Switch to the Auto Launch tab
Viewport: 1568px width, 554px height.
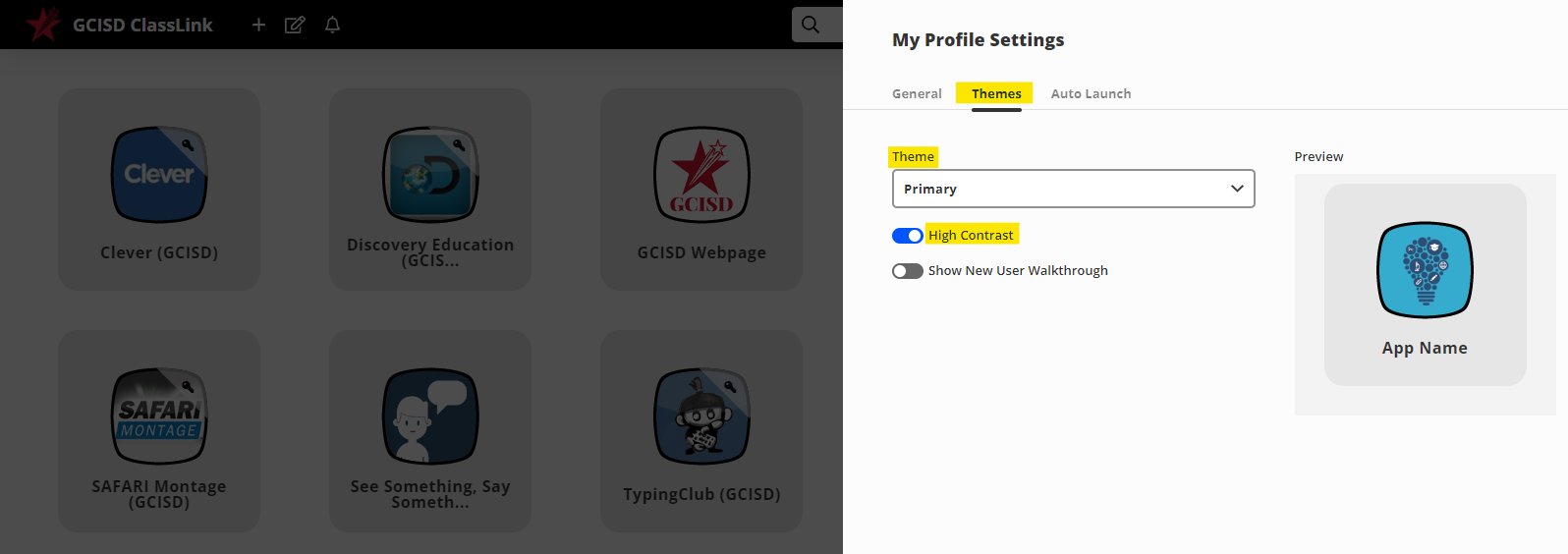pyautogui.click(x=1091, y=94)
